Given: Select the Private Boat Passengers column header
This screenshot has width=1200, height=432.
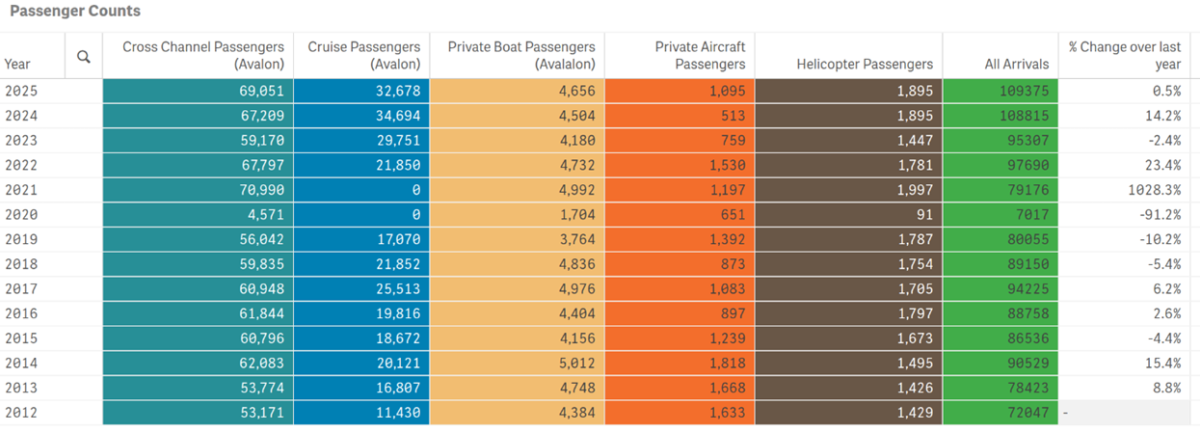Looking at the screenshot, I should 521,55.
